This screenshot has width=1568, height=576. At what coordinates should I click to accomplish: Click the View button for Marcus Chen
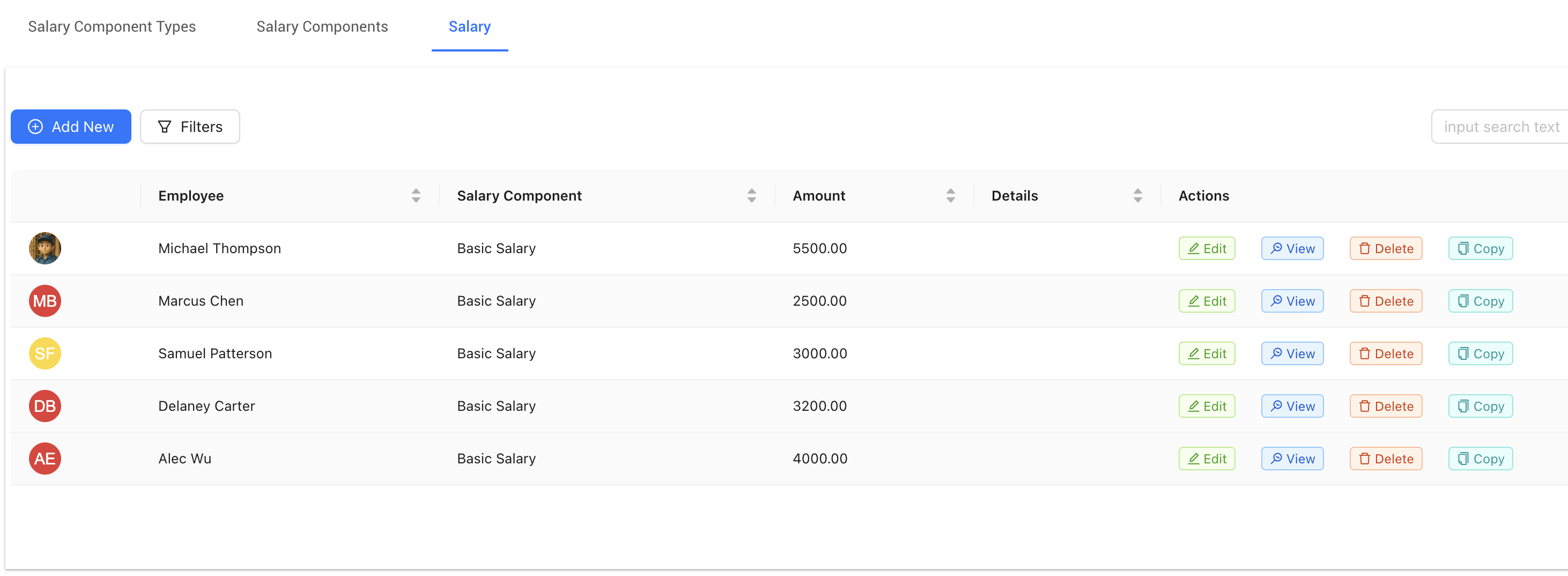coord(1292,300)
